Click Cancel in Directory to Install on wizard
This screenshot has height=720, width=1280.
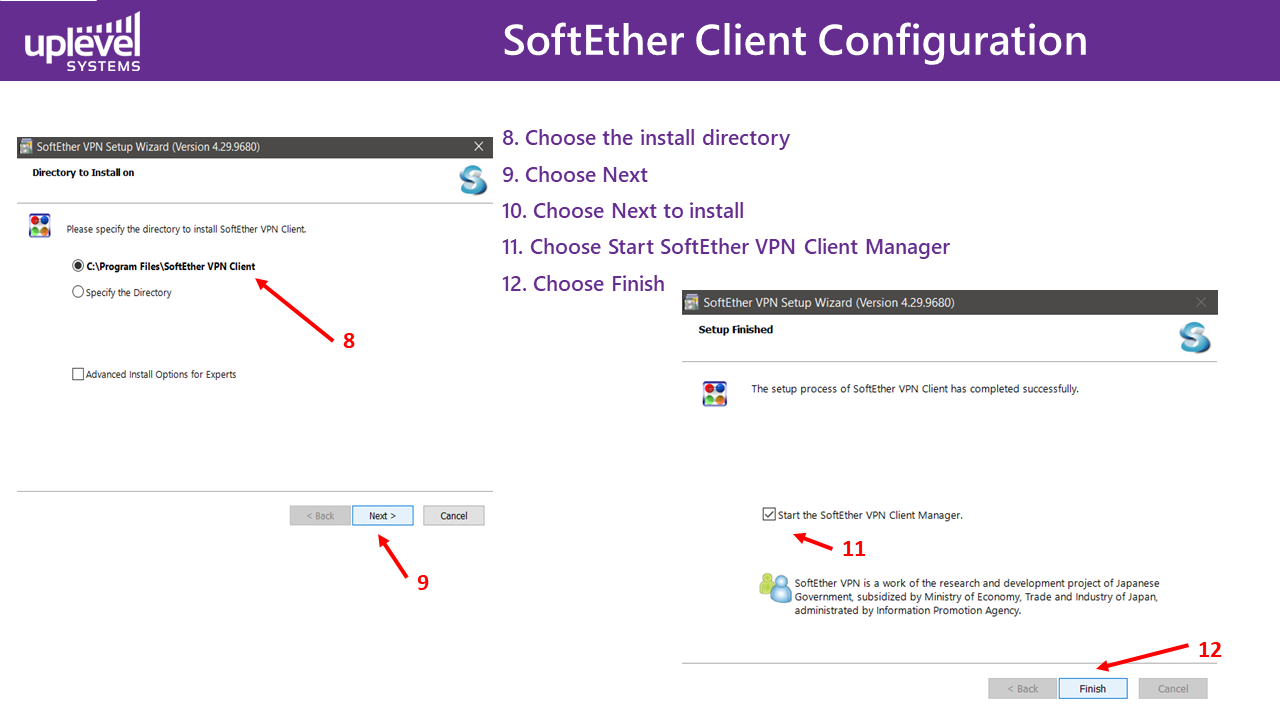point(454,516)
